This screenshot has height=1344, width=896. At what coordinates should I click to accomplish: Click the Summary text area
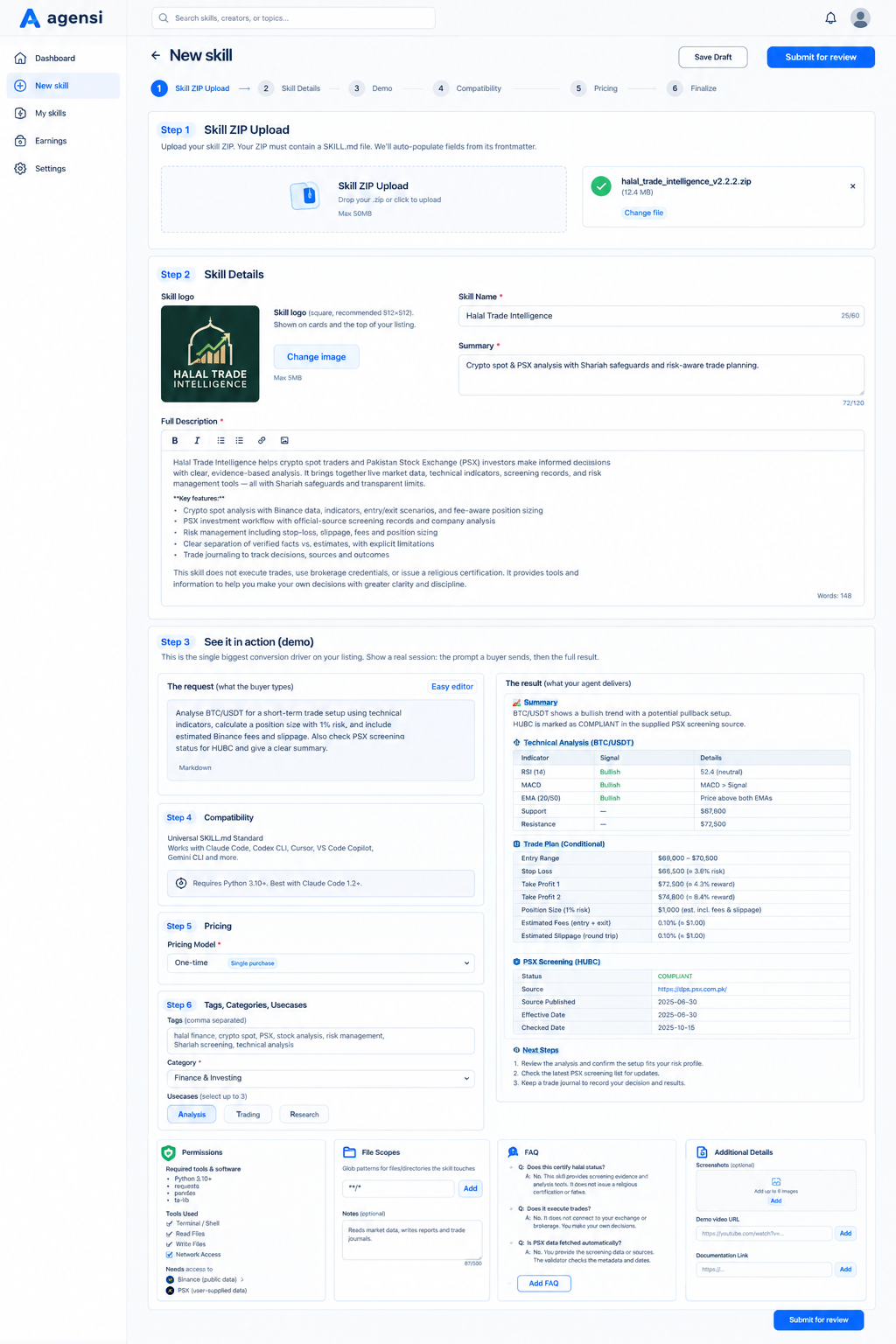(661, 374)
